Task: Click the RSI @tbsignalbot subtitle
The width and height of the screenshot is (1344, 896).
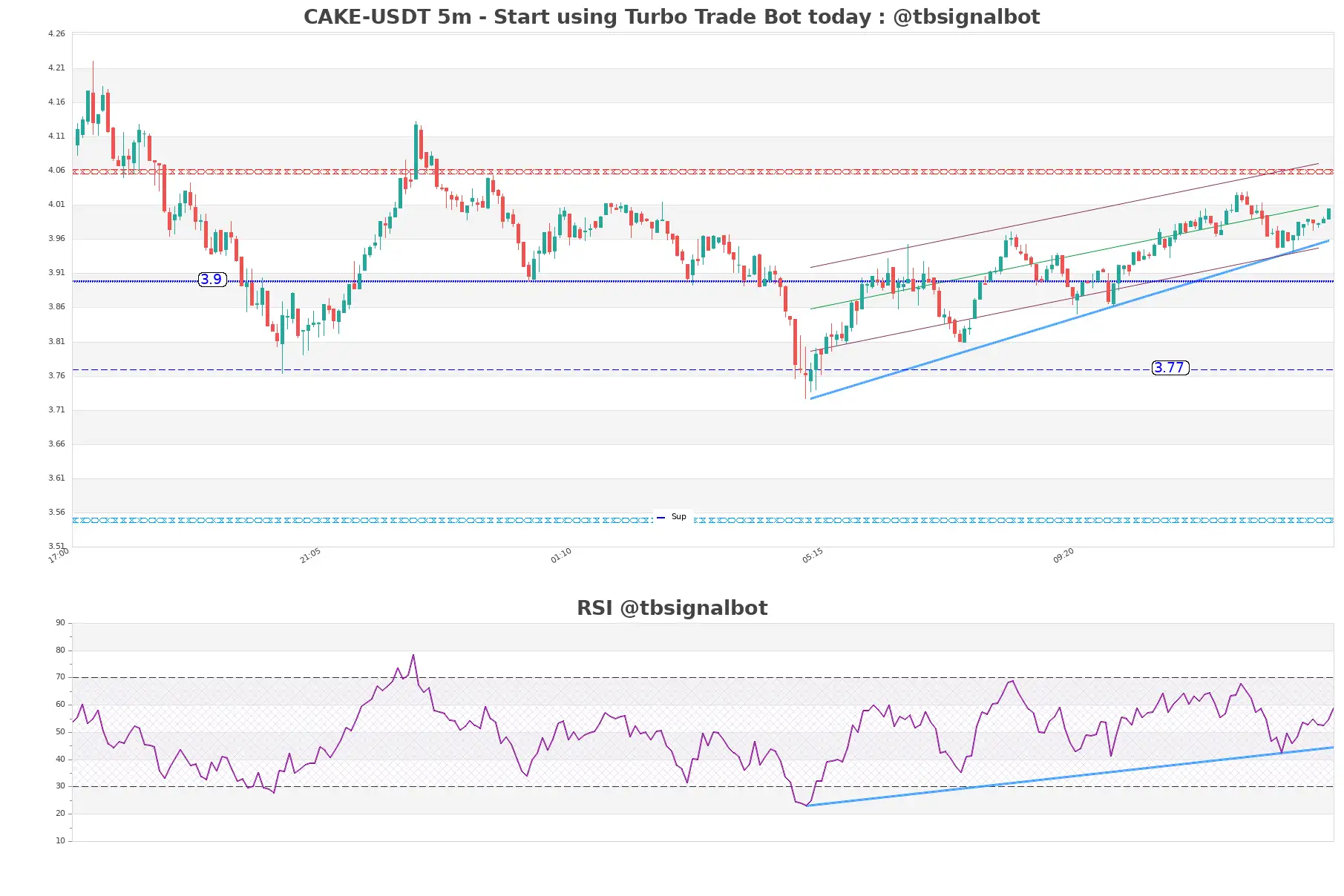Action: point(672,608)
